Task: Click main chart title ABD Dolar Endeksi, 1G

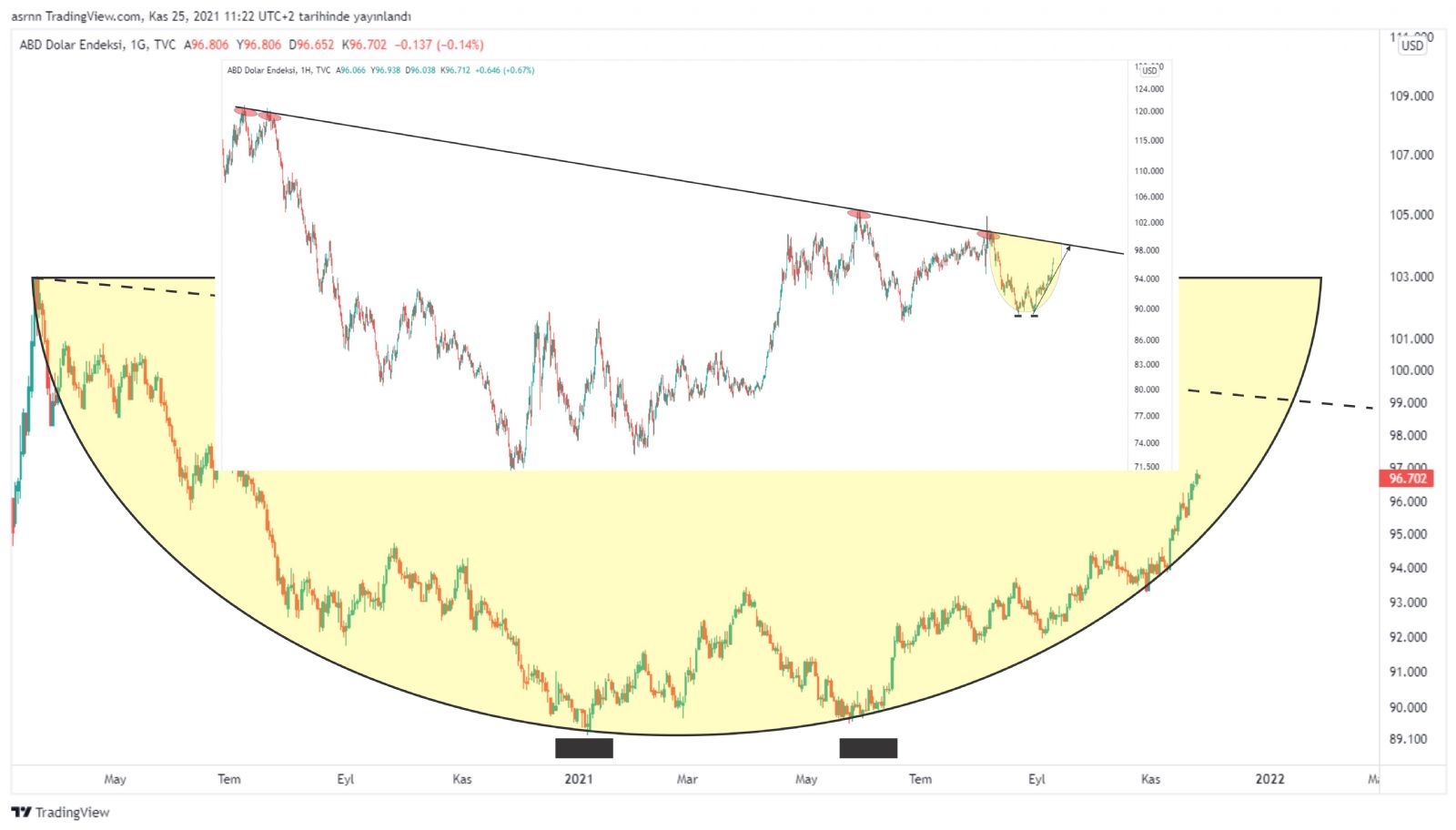Action: [x=97, y=45]
